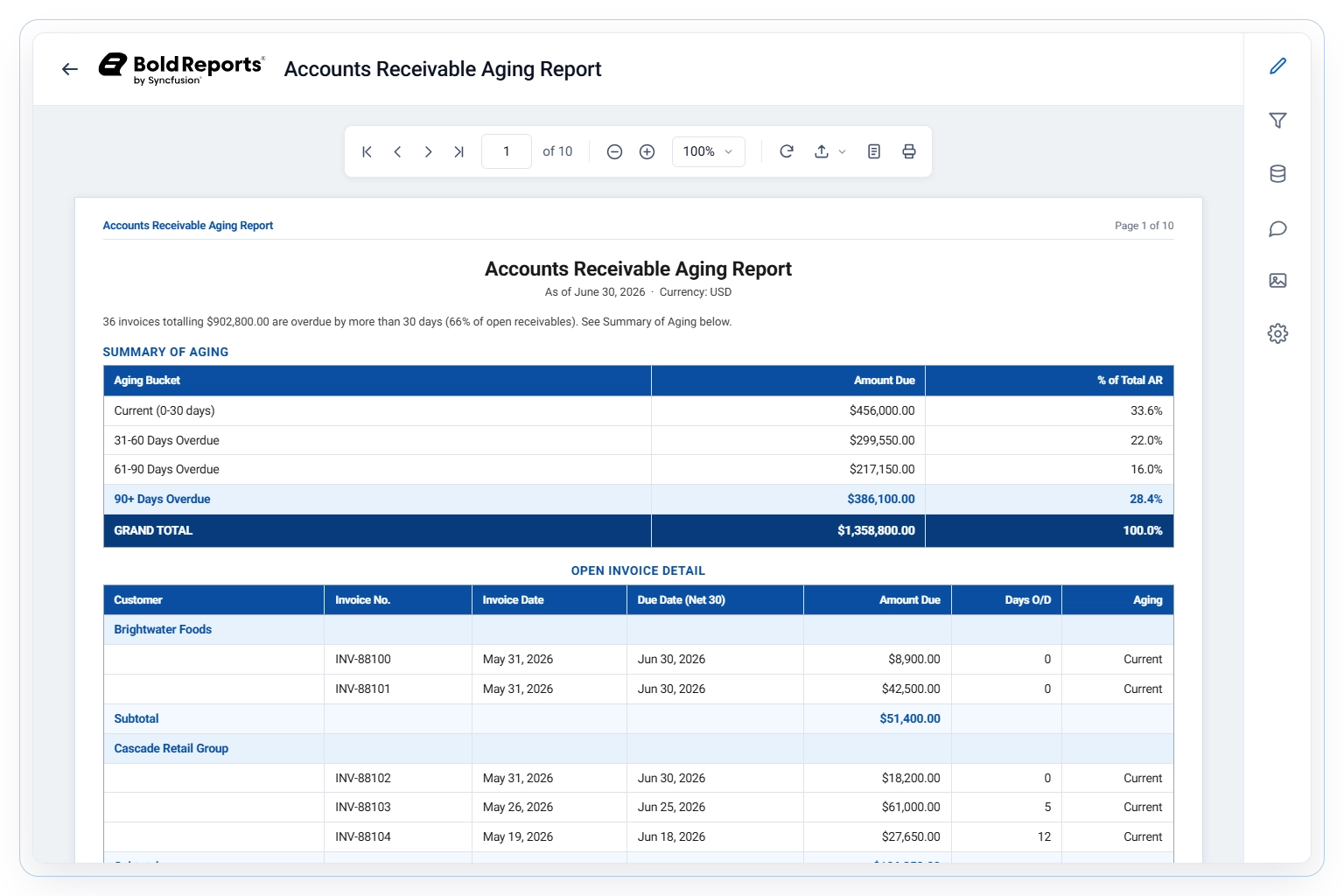This screenshot has width=1344, height=896.
Task: Toggle the print layout page view
Action: [x=873, y=151]
